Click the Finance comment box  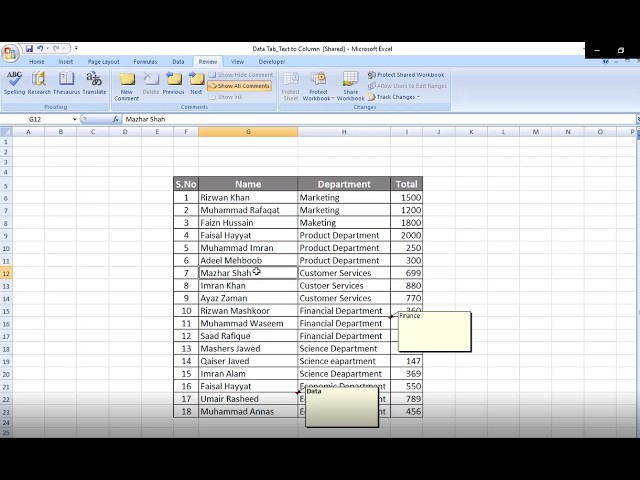click(x=434, y=331)
